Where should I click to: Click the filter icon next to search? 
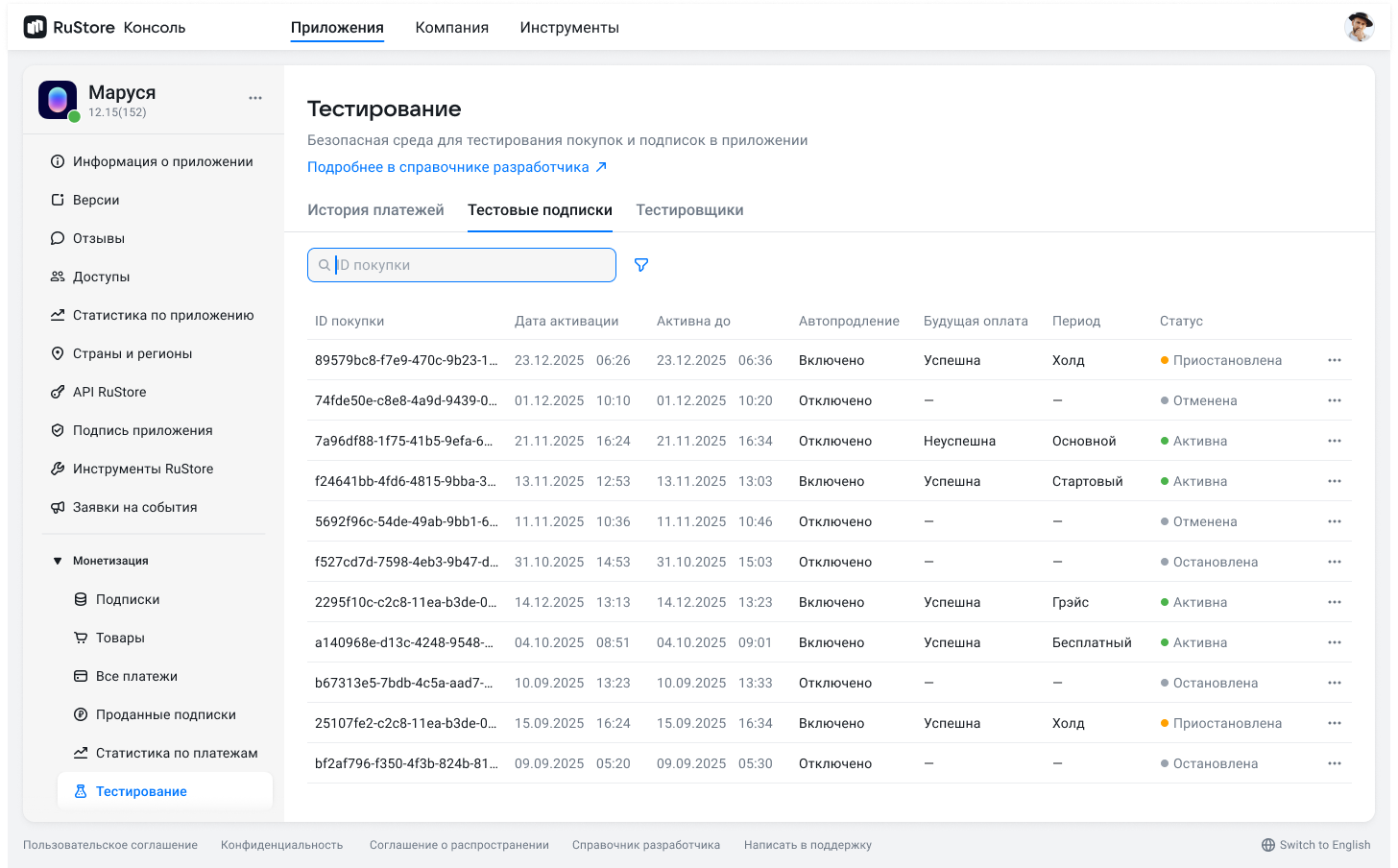[640, 265]
